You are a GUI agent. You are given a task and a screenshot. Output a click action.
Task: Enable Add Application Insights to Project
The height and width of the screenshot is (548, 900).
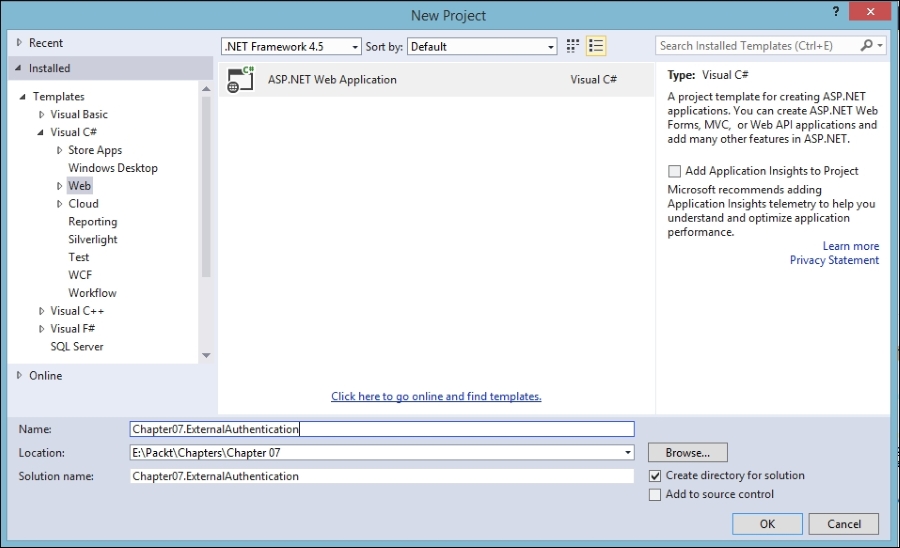pyautogui.click(x=675, y=171)
